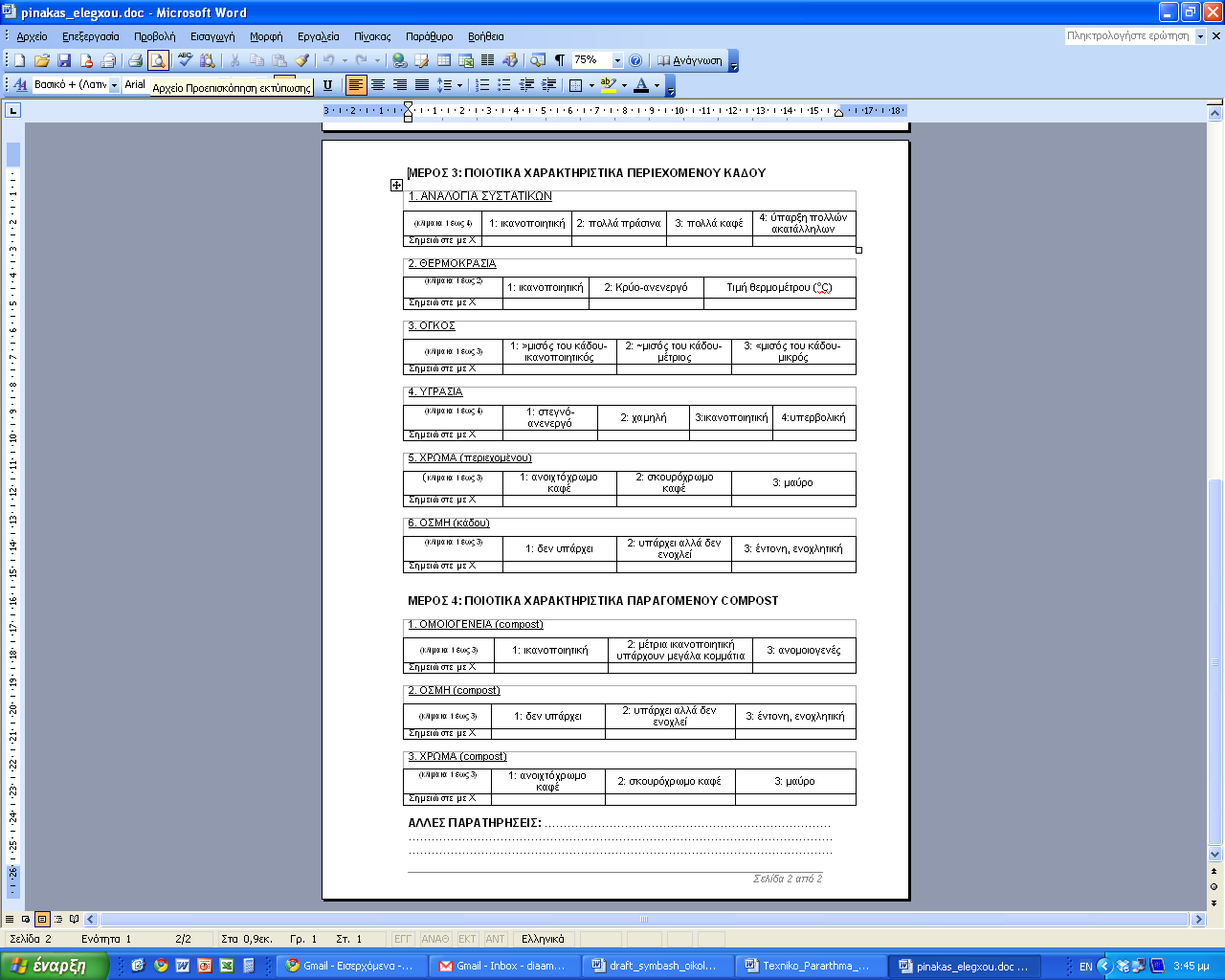This screenshot has width=1225, height=980.
Task: Switch to Print Layout view button
Action: pos(42,919)
